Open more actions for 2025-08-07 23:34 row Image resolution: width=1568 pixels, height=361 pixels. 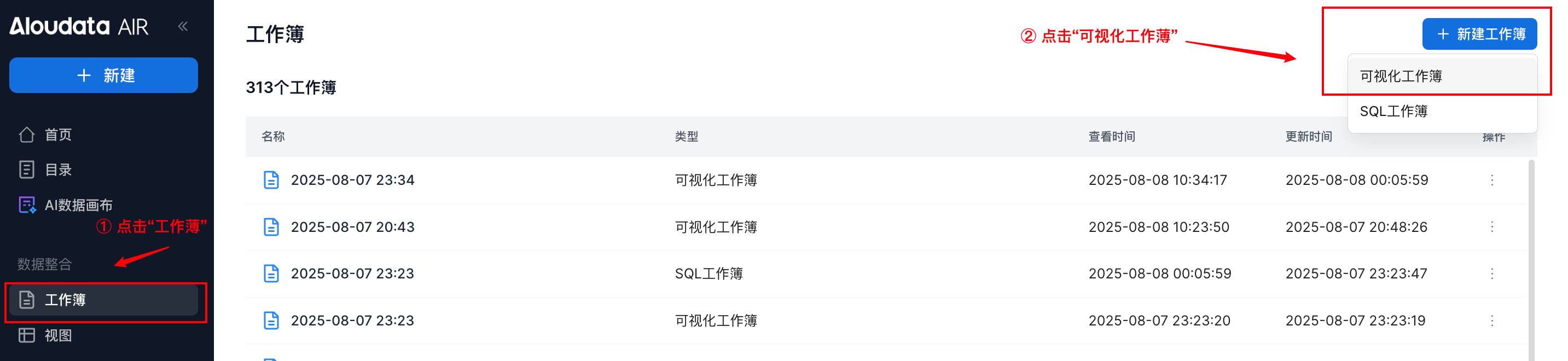[x=1492, y=180]
